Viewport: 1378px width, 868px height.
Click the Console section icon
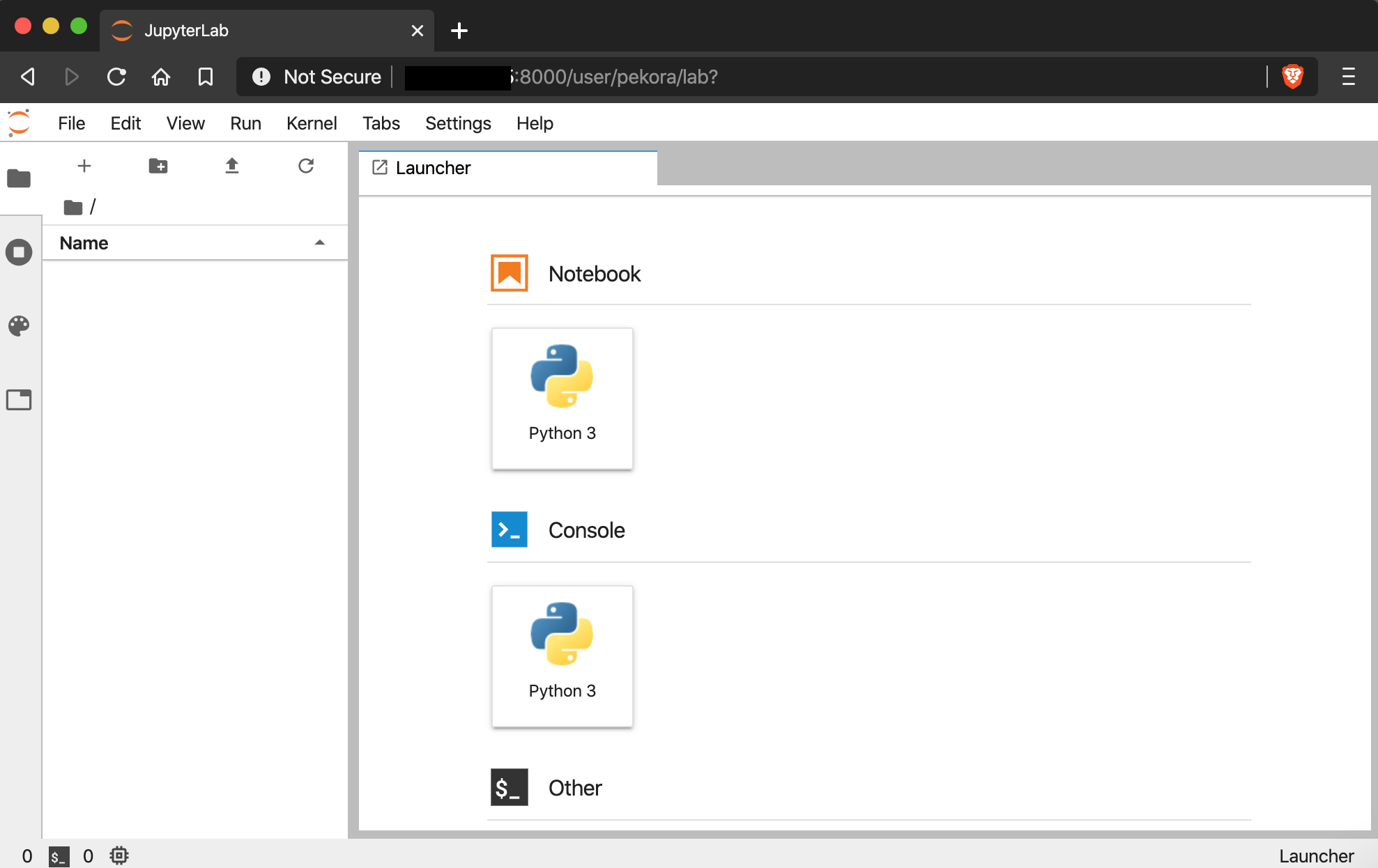click(510, 529)
